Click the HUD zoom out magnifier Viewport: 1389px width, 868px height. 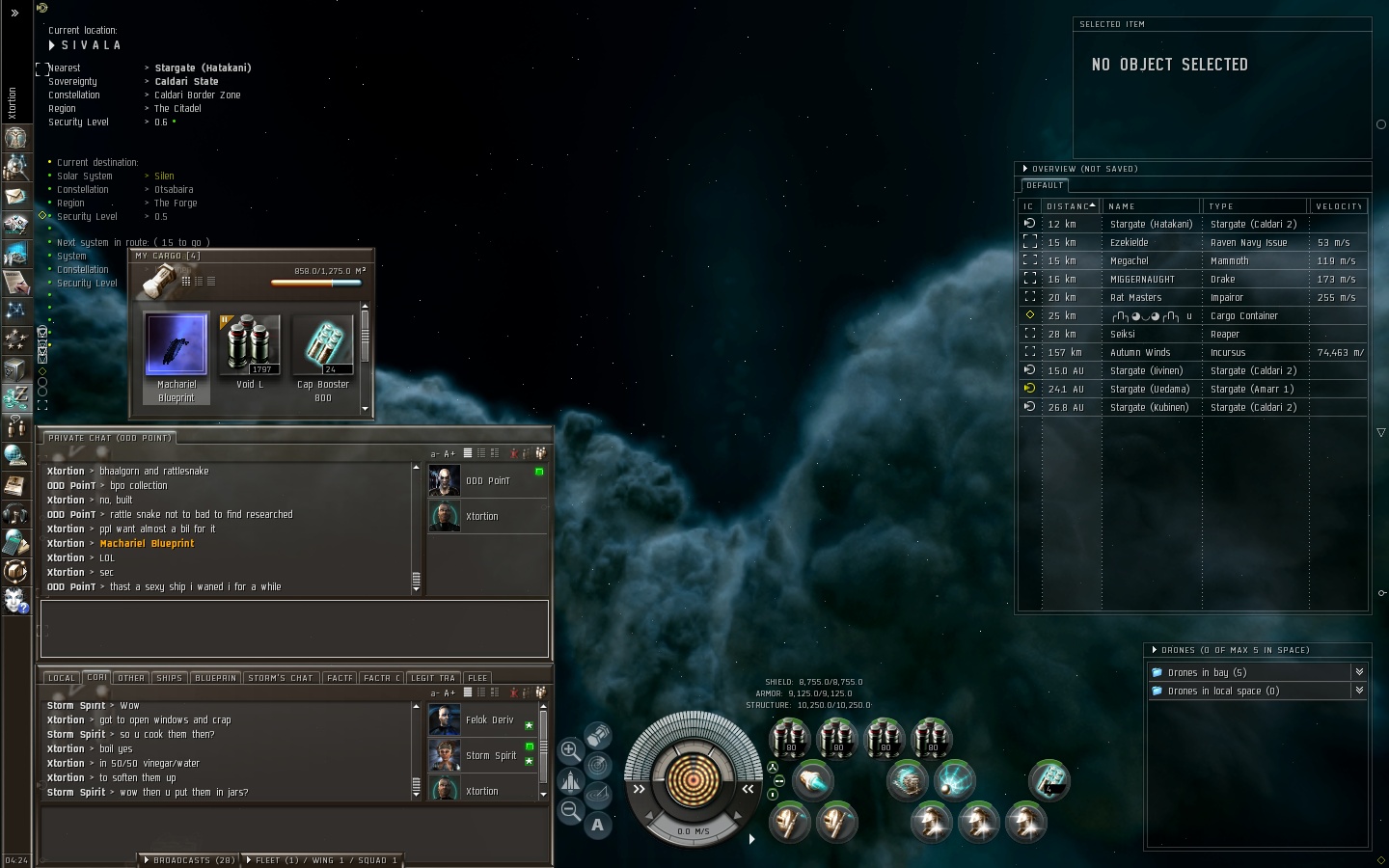click(x=570, y=811)
